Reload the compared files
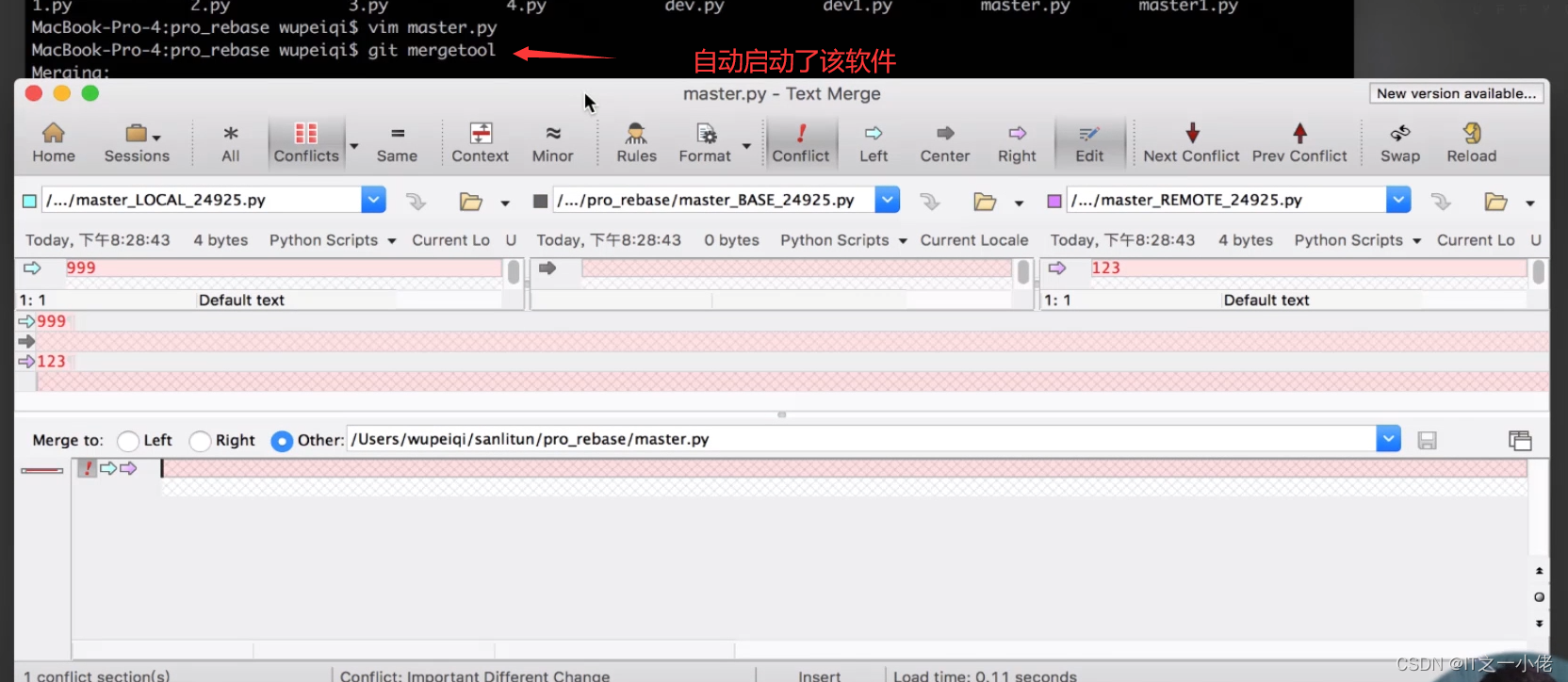Image resolution: width=1568 pixels, height=682 pixels. 1472,143
